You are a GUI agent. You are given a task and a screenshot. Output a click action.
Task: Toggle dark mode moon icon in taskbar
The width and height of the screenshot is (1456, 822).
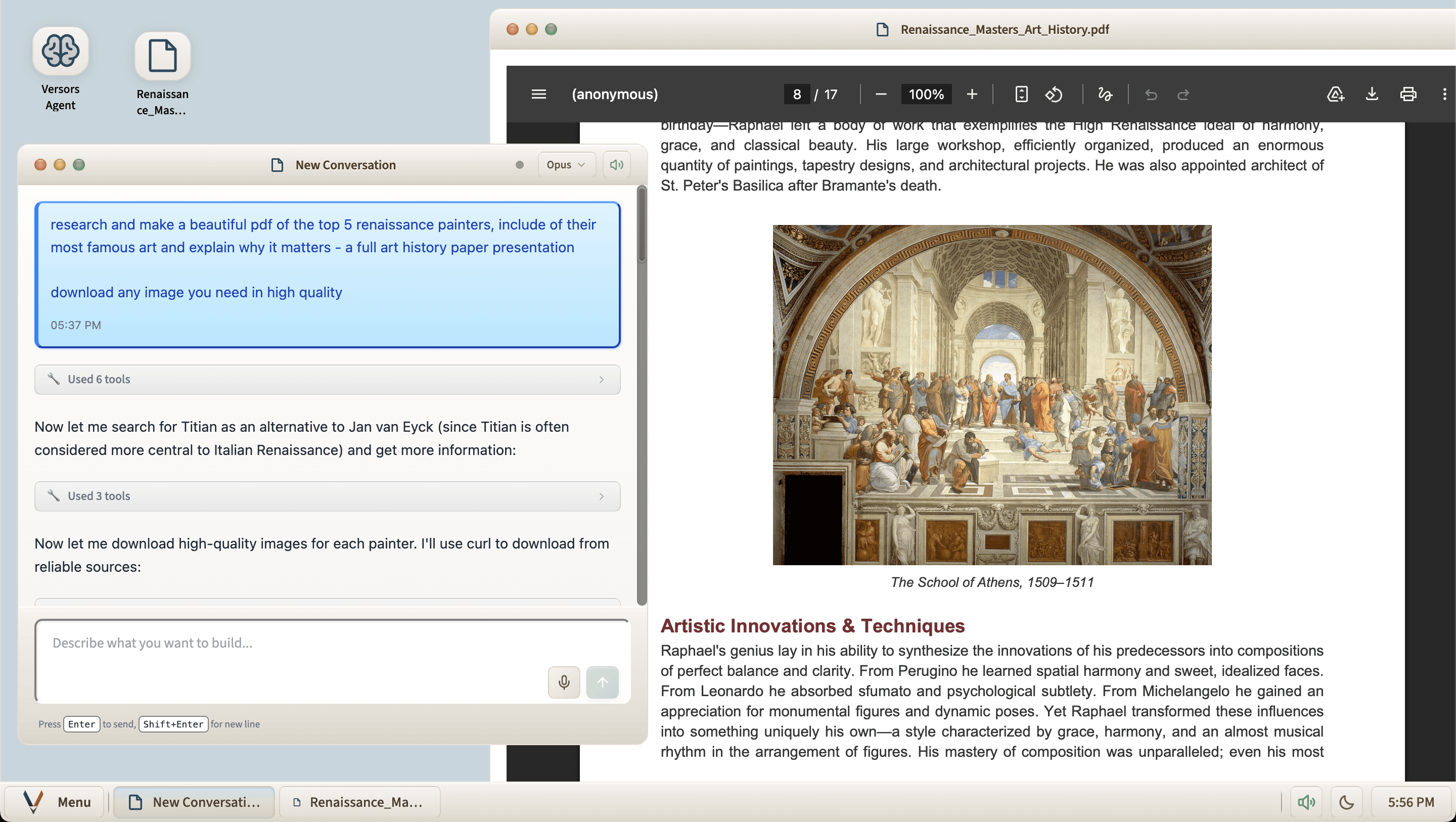point(1346,802)
